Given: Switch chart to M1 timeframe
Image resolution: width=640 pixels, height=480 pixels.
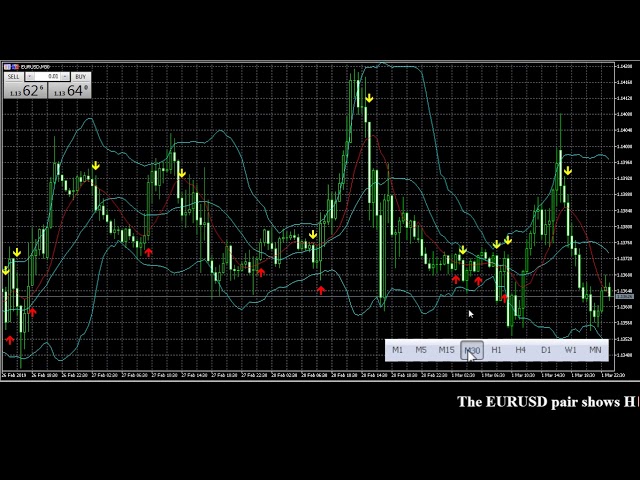Looking at the screenshot, I should pyautogui.click(x=397, y=350).
